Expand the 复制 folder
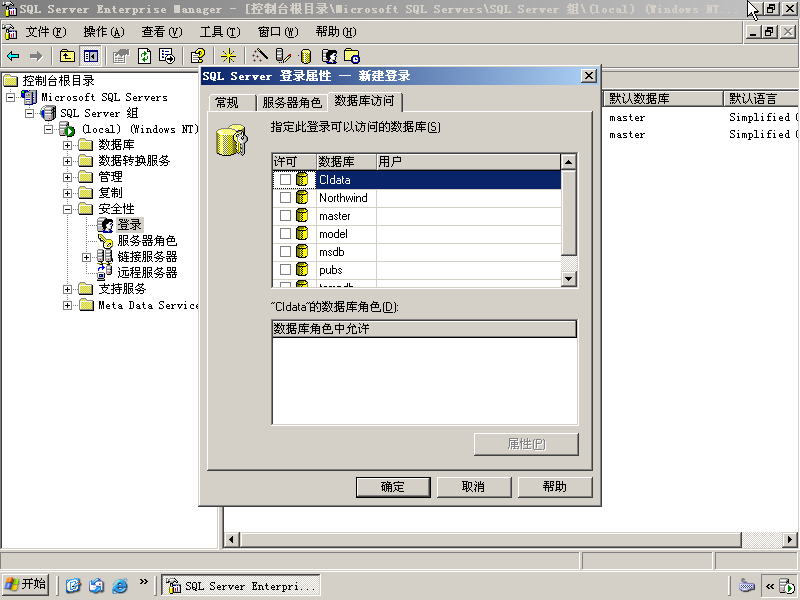This screenshot has width=800, height=600. (x=67, y=193)
